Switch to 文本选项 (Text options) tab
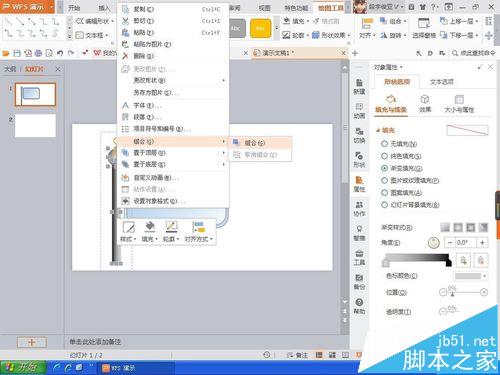 pos(442,82)
